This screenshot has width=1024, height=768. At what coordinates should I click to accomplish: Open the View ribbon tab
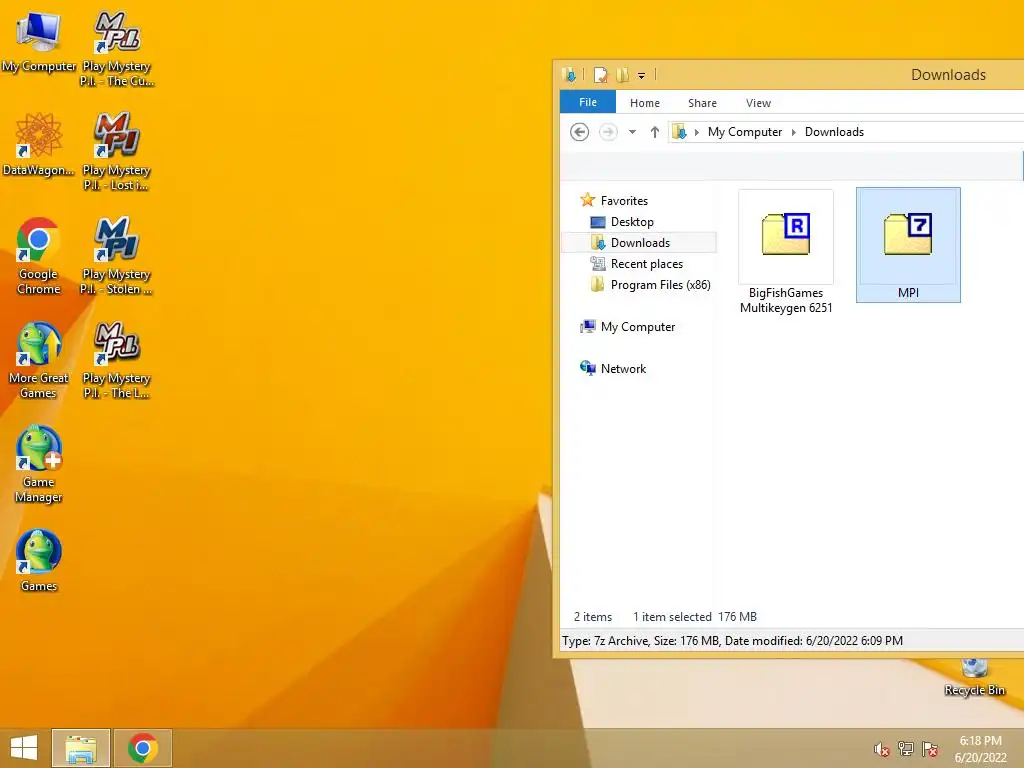point(758,103)
